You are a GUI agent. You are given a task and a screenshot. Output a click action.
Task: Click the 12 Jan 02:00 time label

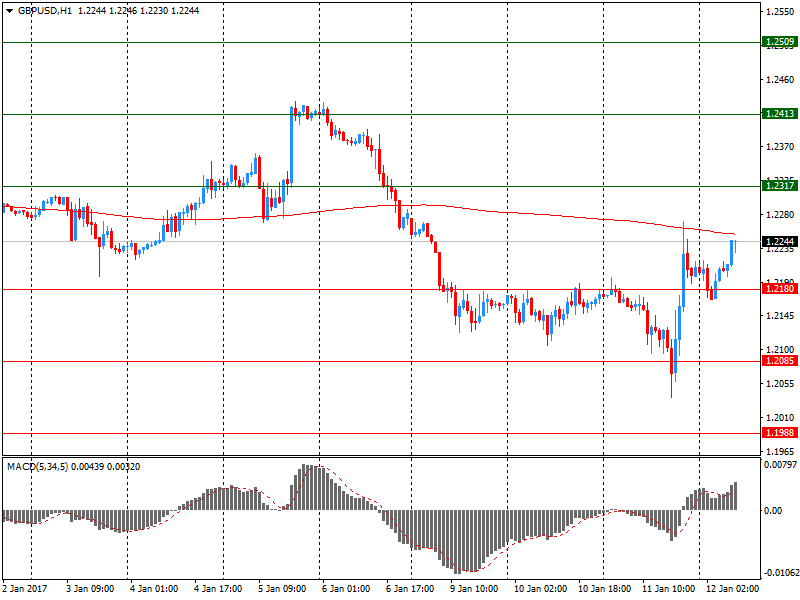(733, 589)
